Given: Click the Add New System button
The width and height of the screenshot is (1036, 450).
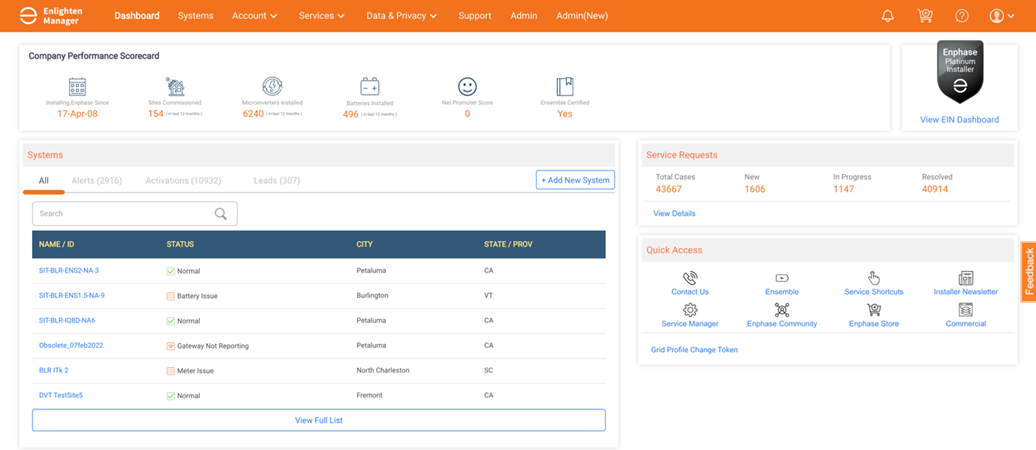Looking at the screenshot, I should click(575, 180).
